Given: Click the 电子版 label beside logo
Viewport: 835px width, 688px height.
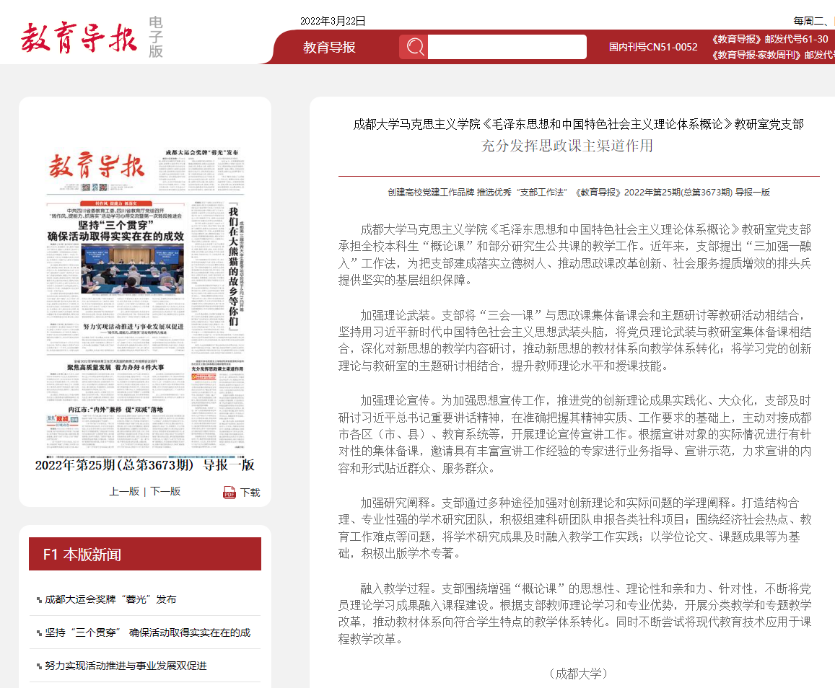Looking at the screenshot, I should point(155,37).
